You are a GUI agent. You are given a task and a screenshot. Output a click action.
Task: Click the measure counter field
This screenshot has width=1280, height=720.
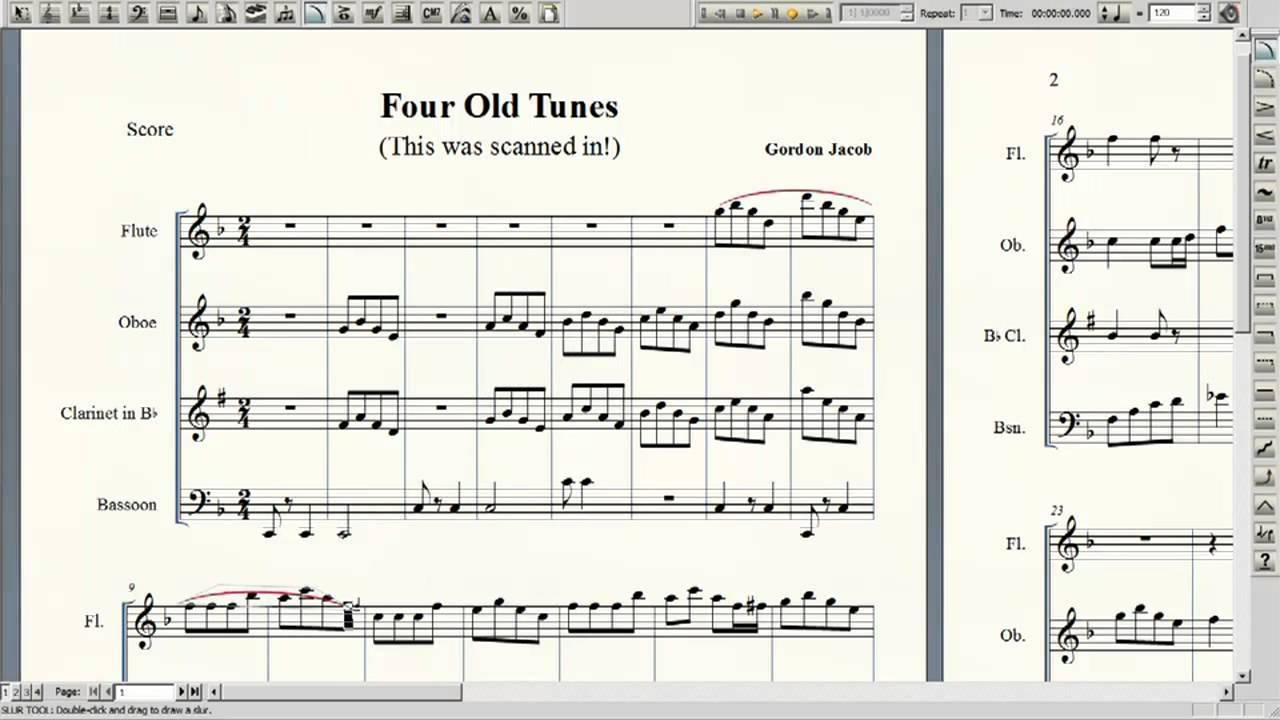(871, 13)
